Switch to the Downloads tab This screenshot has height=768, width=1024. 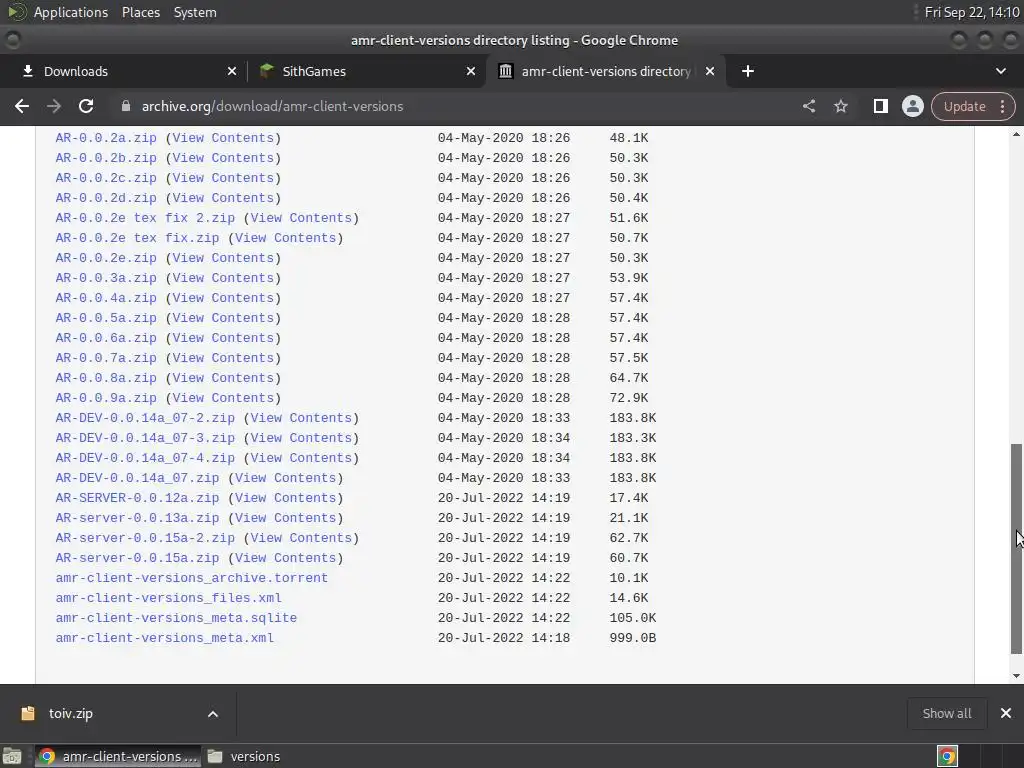124,71
